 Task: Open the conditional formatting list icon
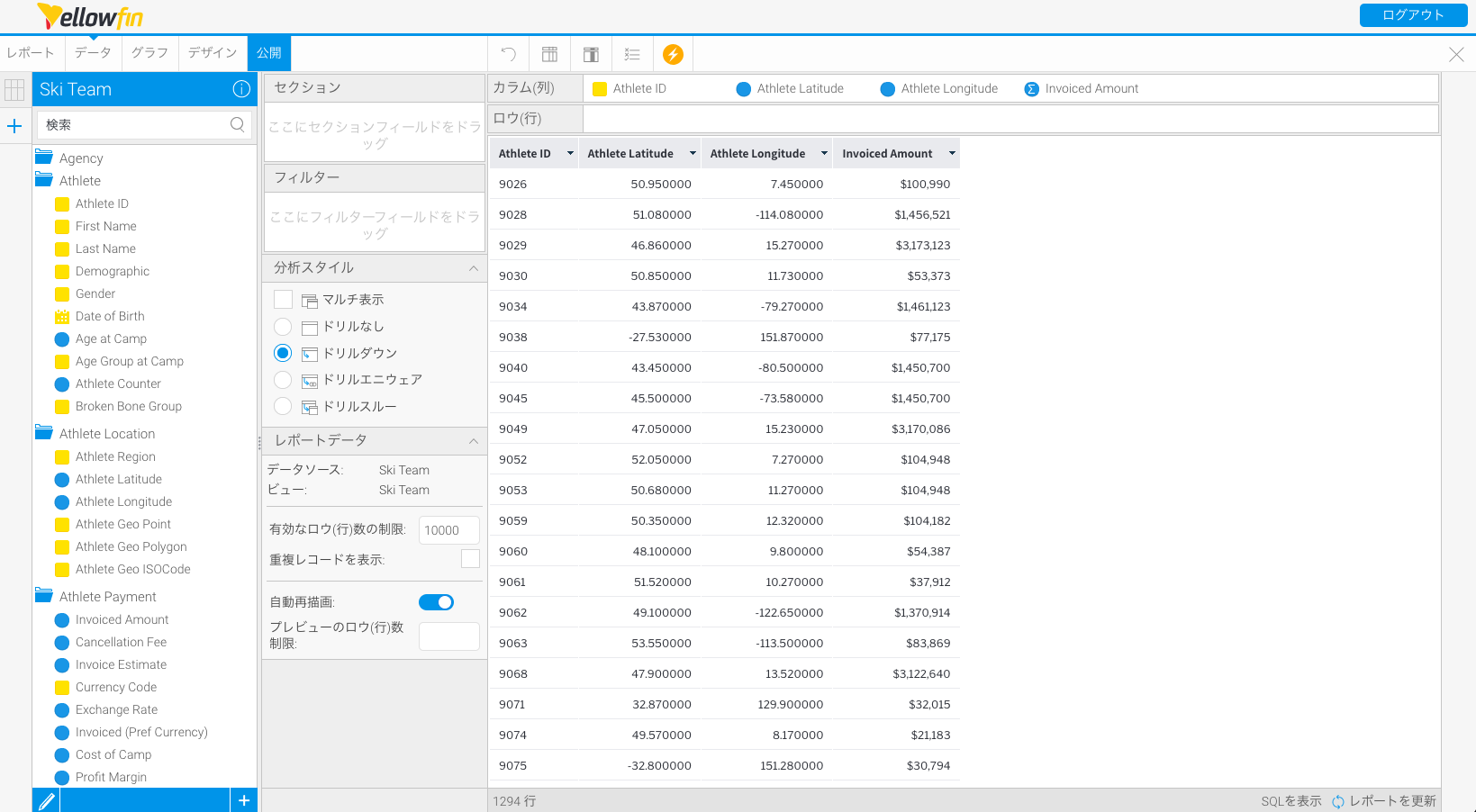[x=632, y=53]
